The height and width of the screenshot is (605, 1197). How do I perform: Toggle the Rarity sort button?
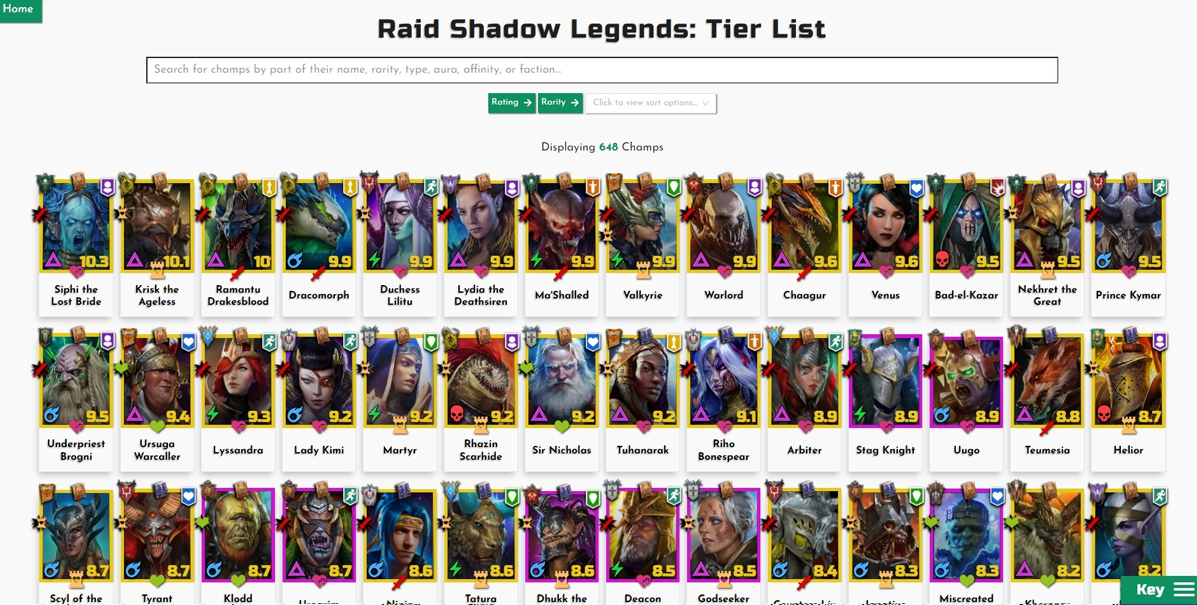tap(560, 103)
